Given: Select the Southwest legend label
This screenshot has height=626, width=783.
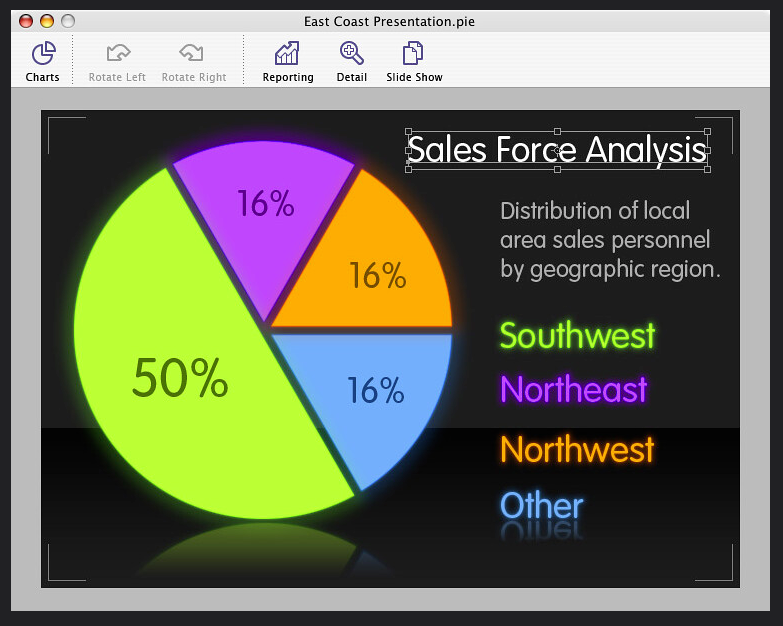Looking at the screenshot, I should pyautogui.click(x=577, y=335).
